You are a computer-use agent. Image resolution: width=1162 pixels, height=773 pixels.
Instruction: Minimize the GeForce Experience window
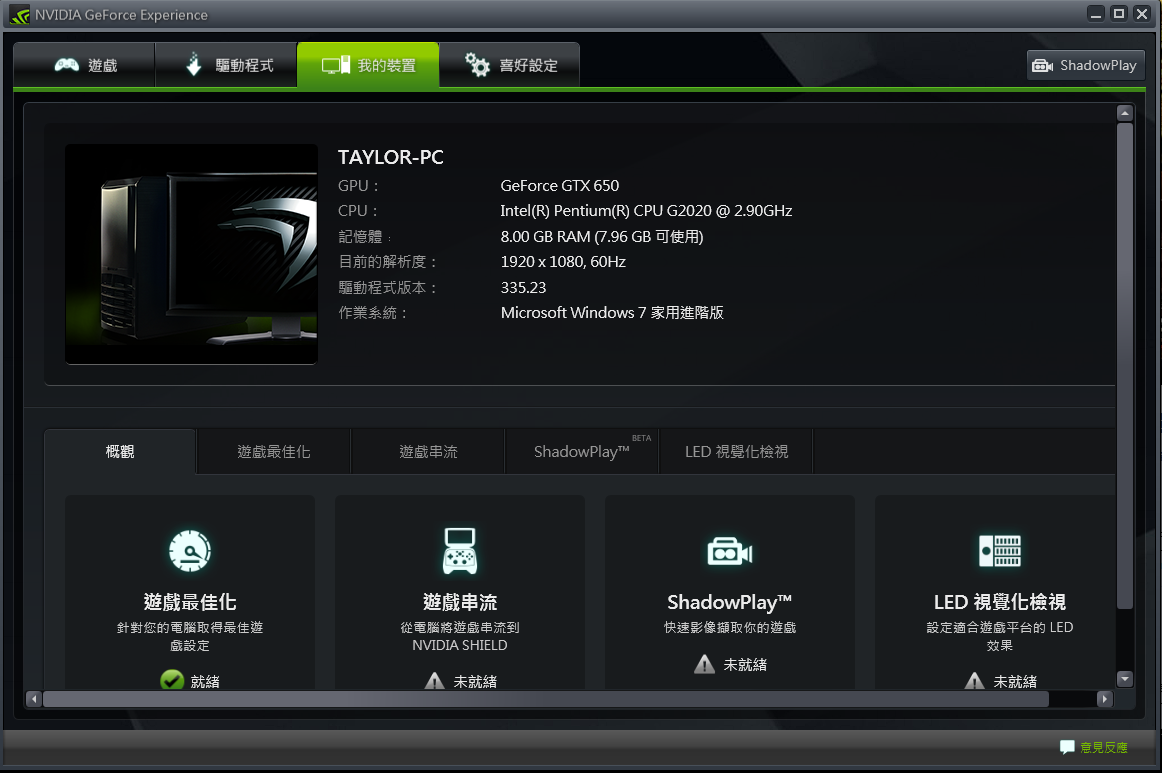pos(1096,13)
